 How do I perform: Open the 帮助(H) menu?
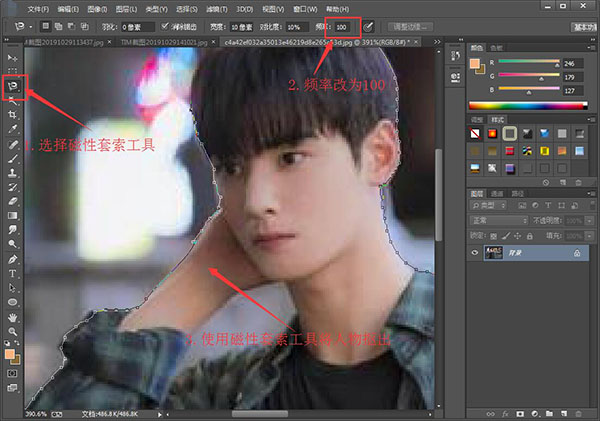tap(338, 9)
